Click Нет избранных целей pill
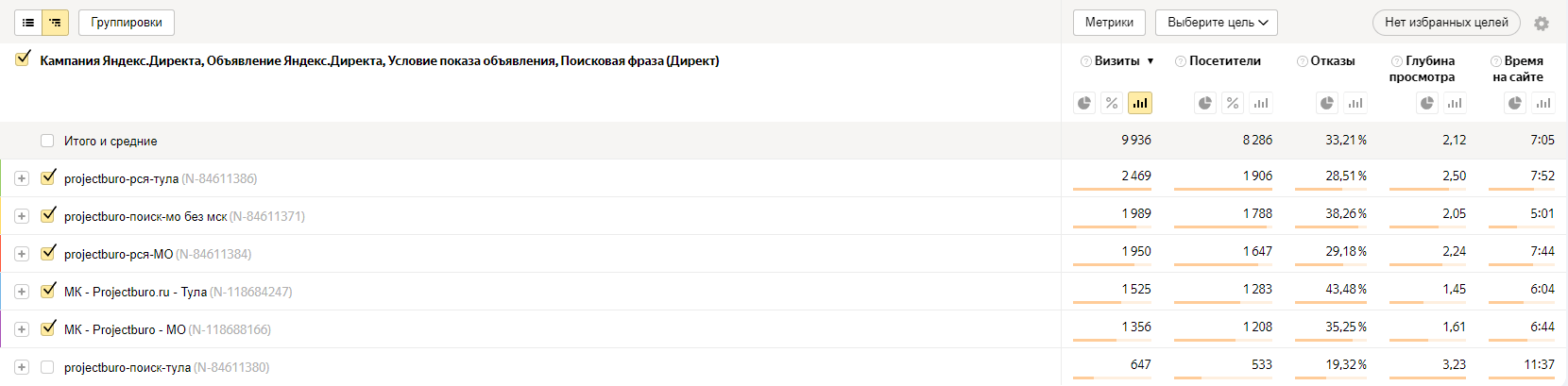This screenshot has height=386, width=1568. tap(1446, 23)
